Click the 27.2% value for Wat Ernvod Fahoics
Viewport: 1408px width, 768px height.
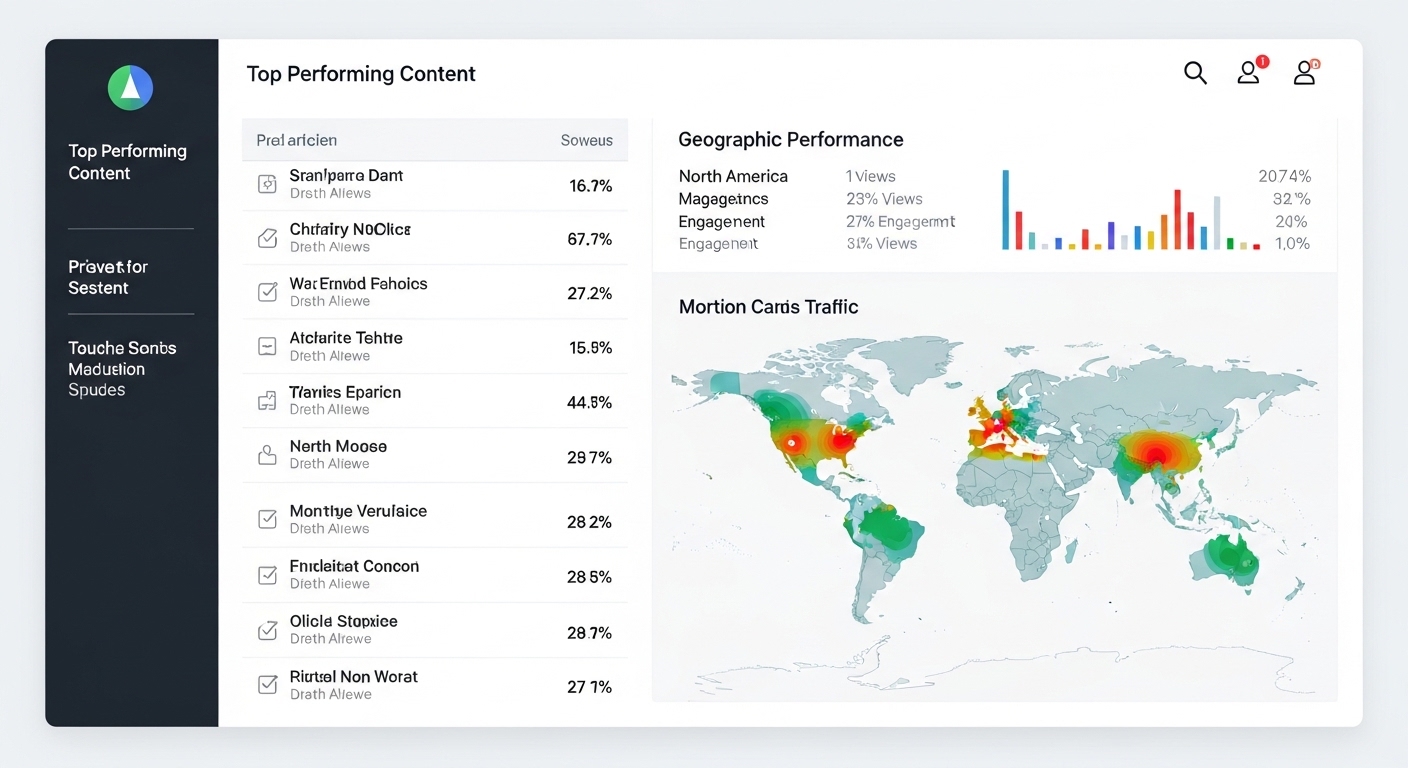click(590, 293)
